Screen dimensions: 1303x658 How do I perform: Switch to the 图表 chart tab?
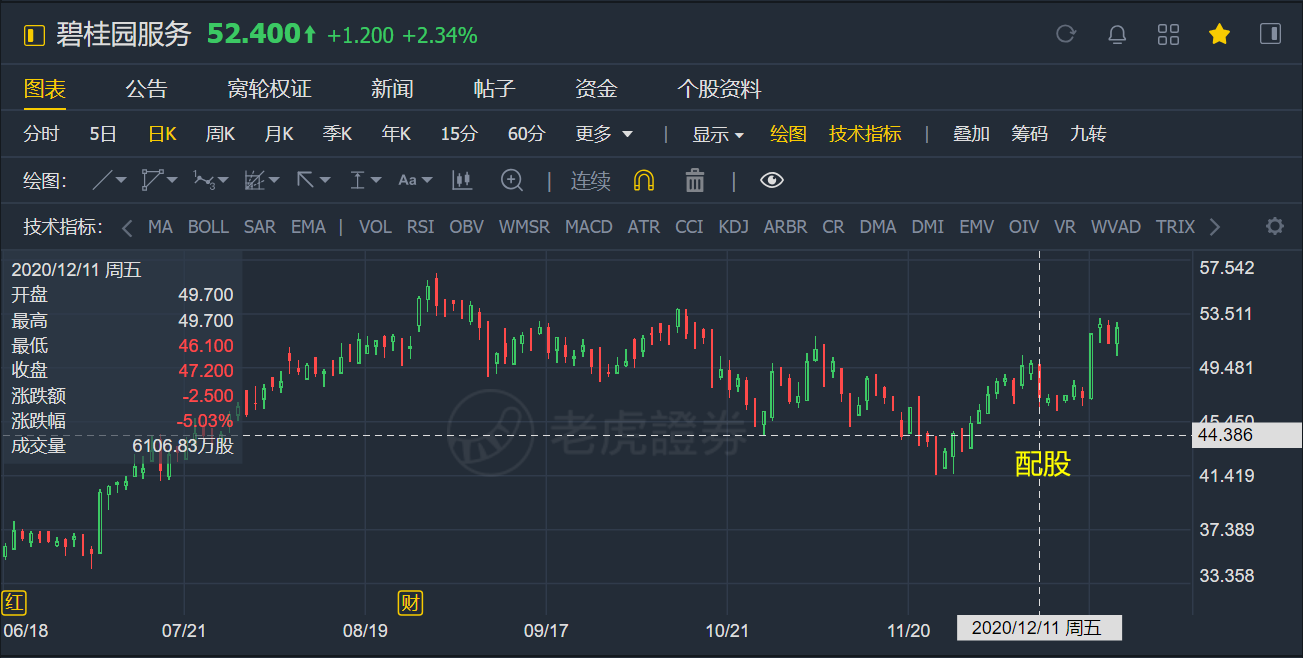45,89
